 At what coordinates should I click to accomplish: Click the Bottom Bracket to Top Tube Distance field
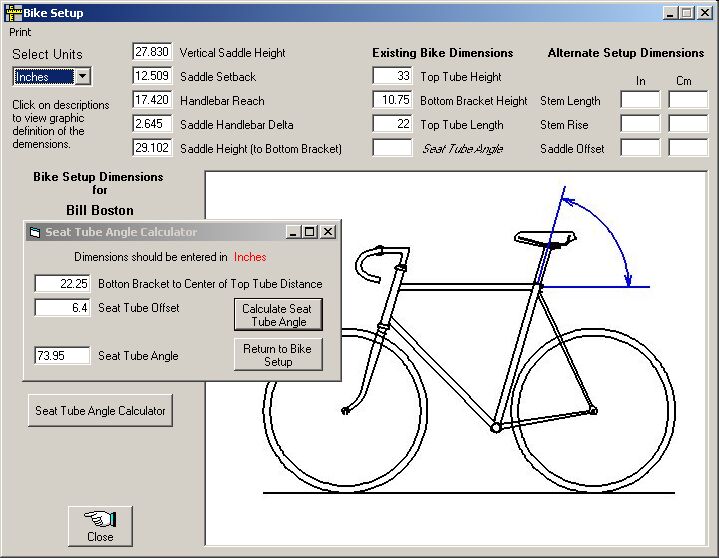(x=62, y=283)
